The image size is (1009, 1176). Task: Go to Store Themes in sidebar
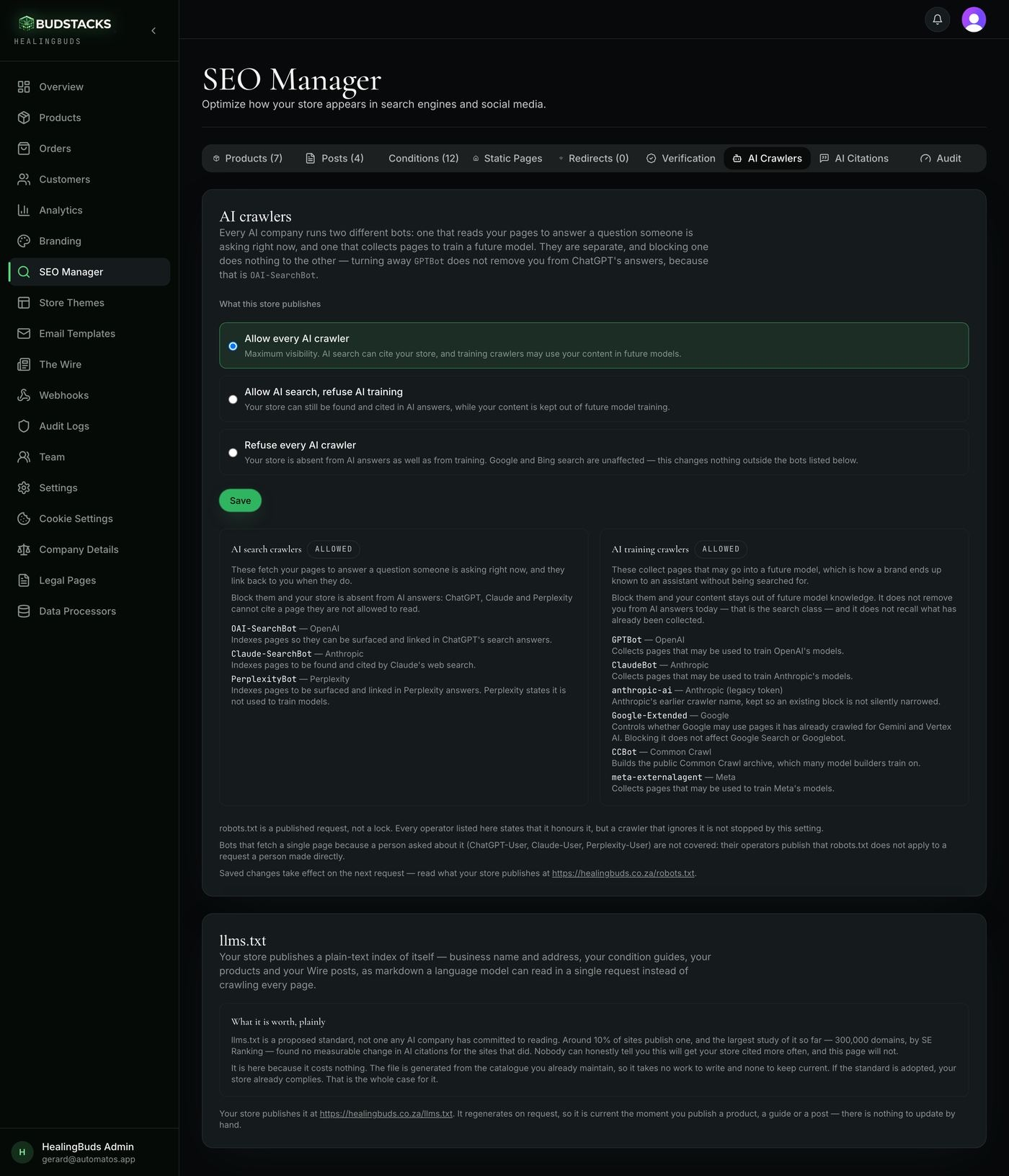tap(89, 303)
